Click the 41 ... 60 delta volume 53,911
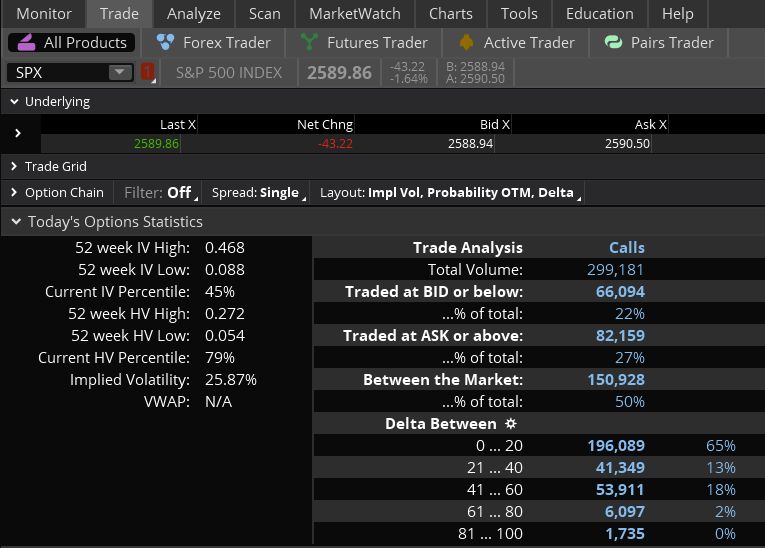Screen dimensions: 765x548 pyautogui.click(x=620, y=489)
